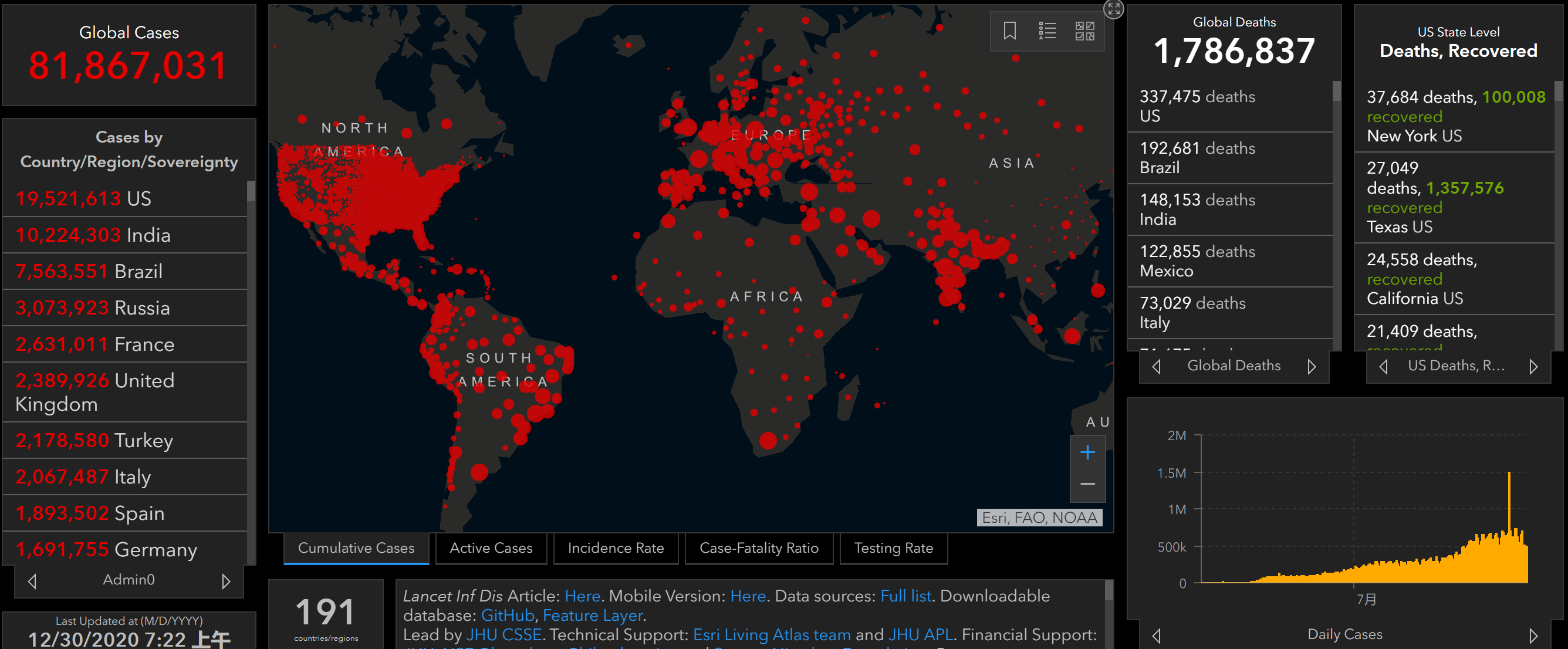Screen dimensions: 1568x649
Task: Select the Case-Fatality Ratio tab
Action: [x=759, y=548]
